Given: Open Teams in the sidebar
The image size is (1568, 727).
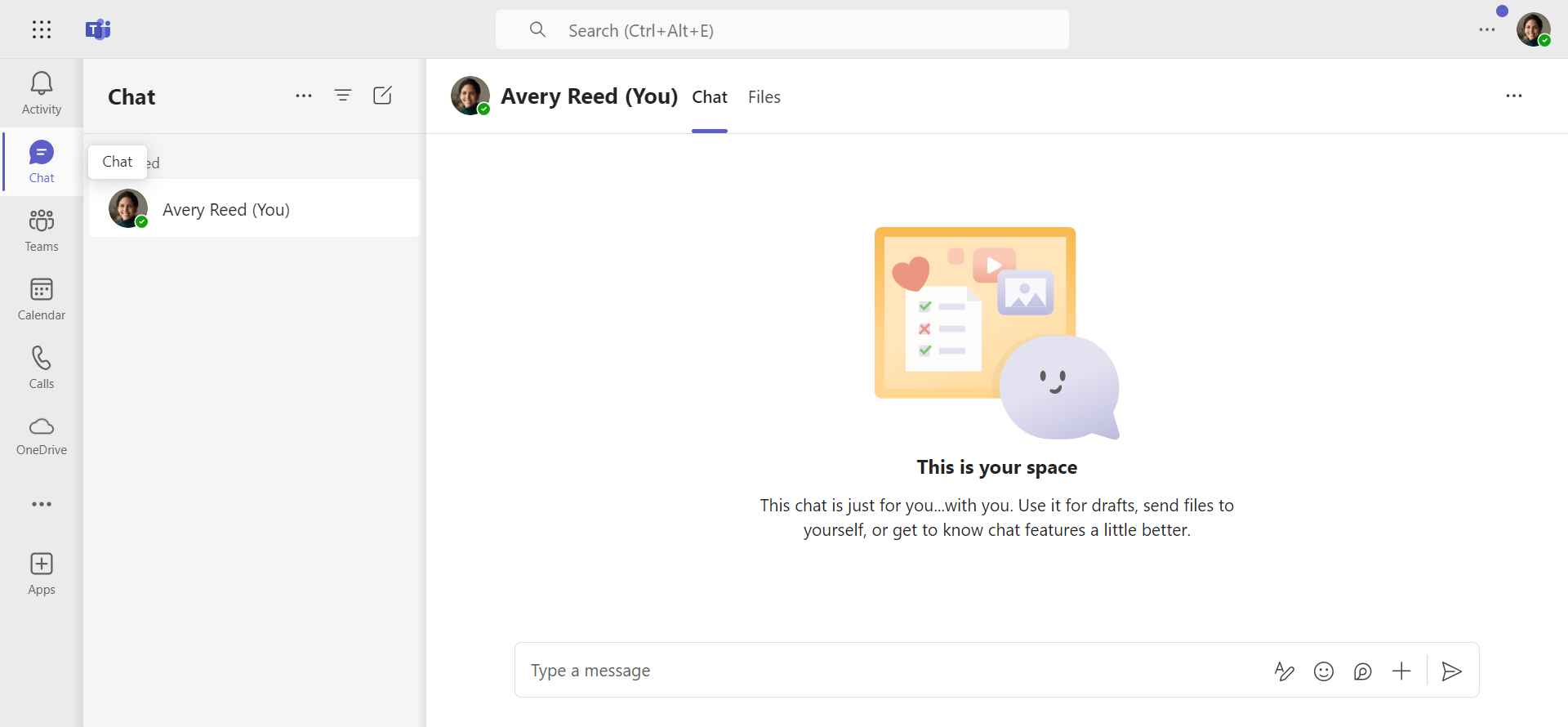Looking at the screenshot, I should click(42, 230).
